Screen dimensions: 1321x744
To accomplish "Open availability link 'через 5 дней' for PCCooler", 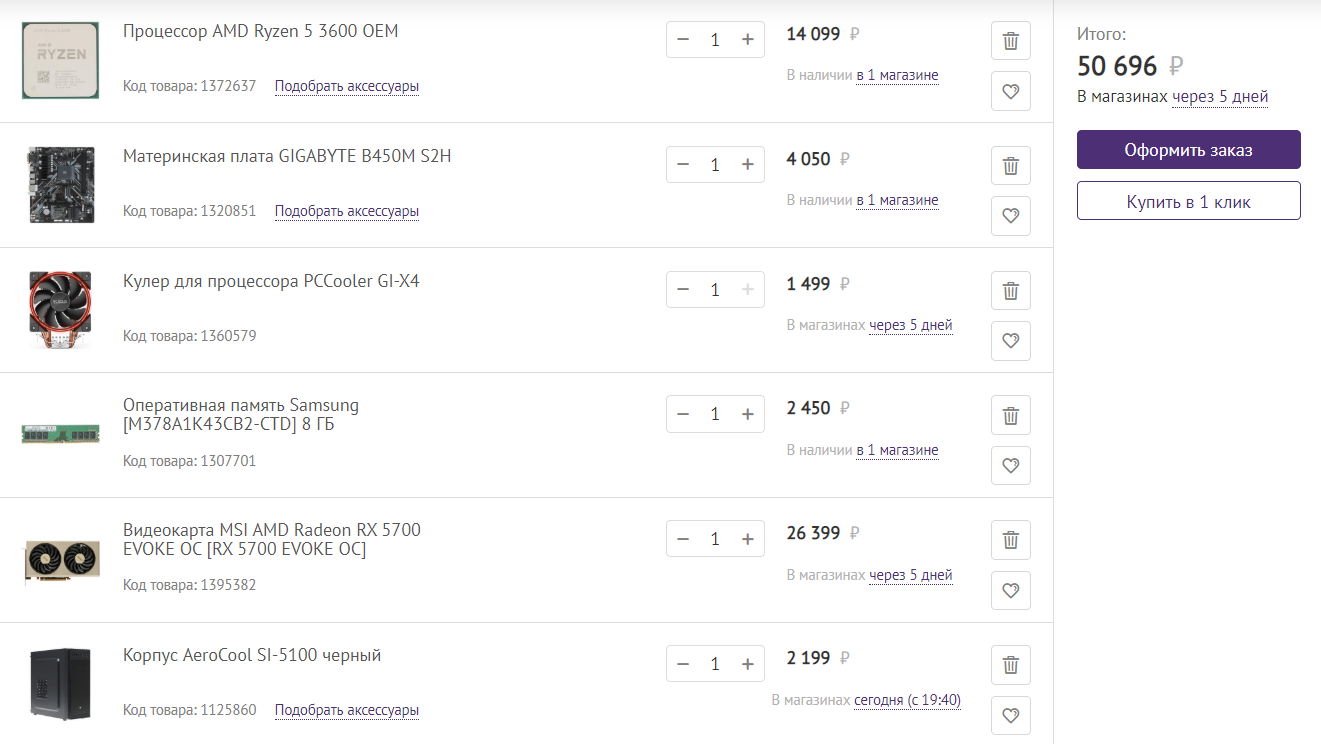I will point(910,325).
